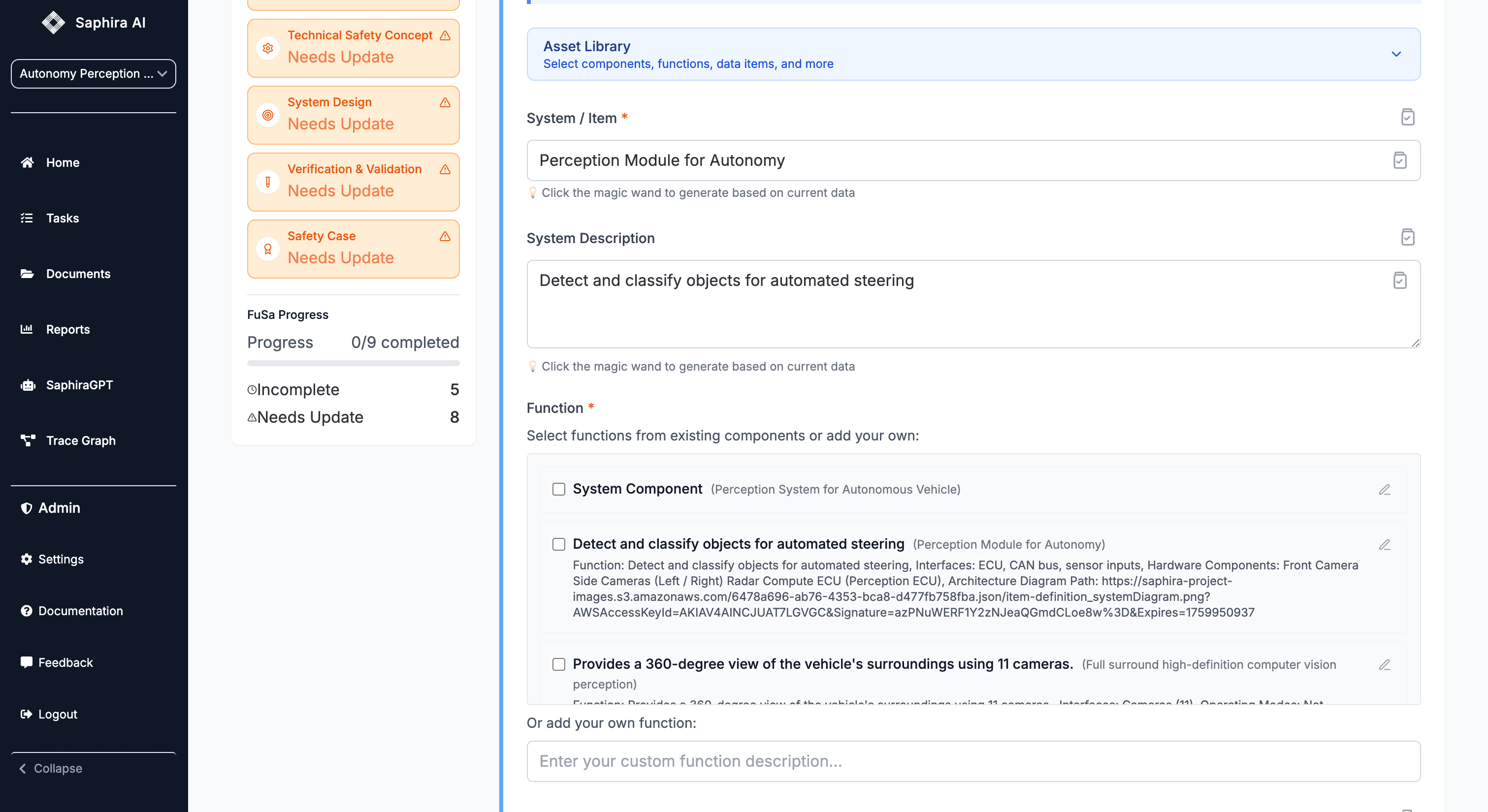Tick Detect and classify objects function checkbox
The image size is (1488, 812).
tap(558, 544)
